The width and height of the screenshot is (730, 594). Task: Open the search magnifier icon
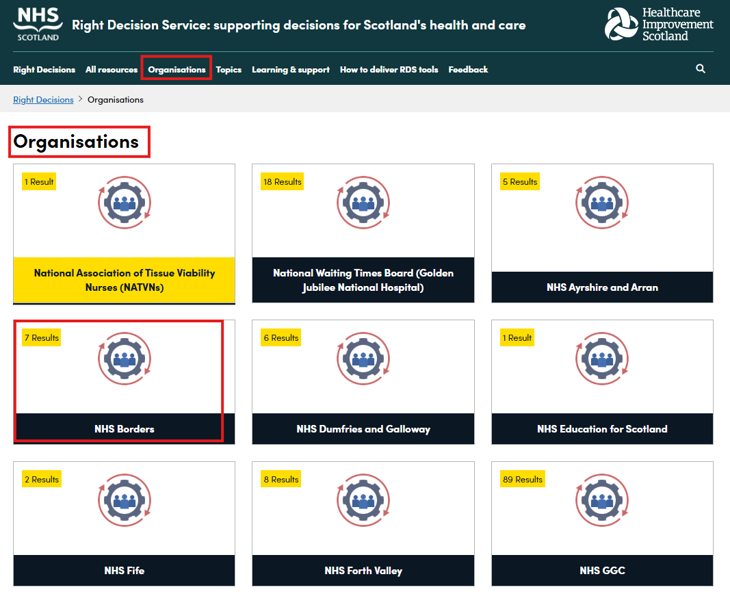(x=700, y=69)
